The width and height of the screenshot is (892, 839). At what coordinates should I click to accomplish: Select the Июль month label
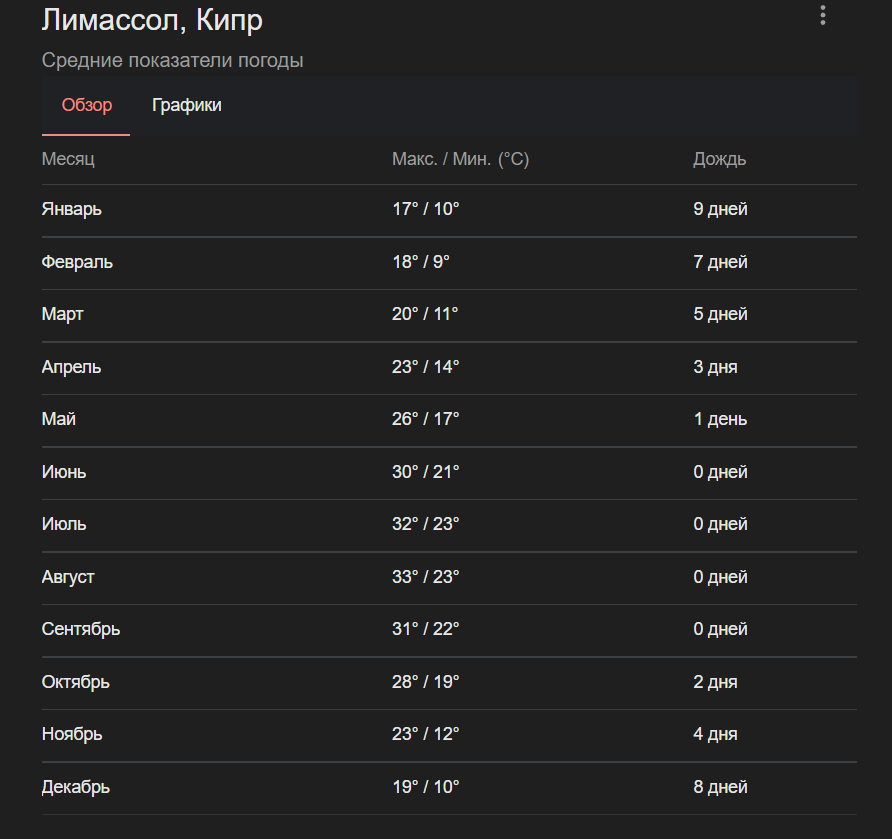click(64, 524)
